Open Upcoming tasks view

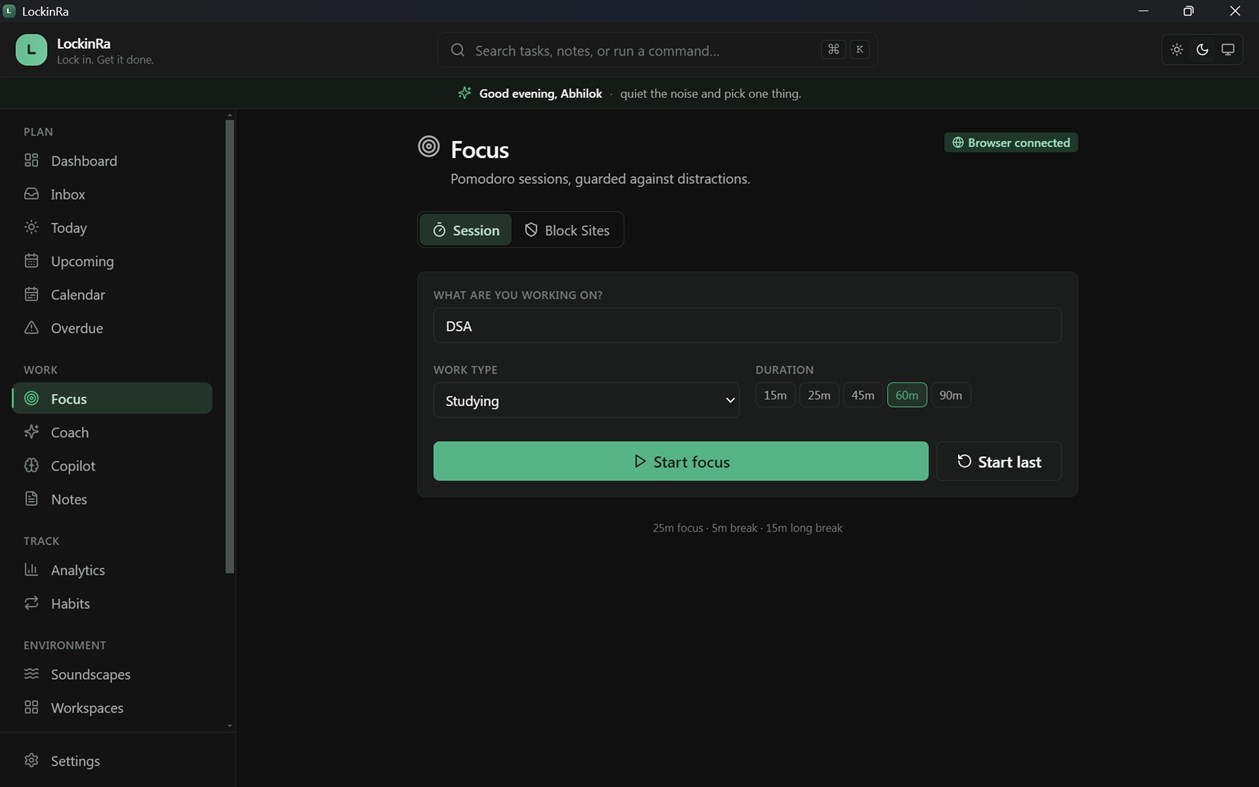112,261
